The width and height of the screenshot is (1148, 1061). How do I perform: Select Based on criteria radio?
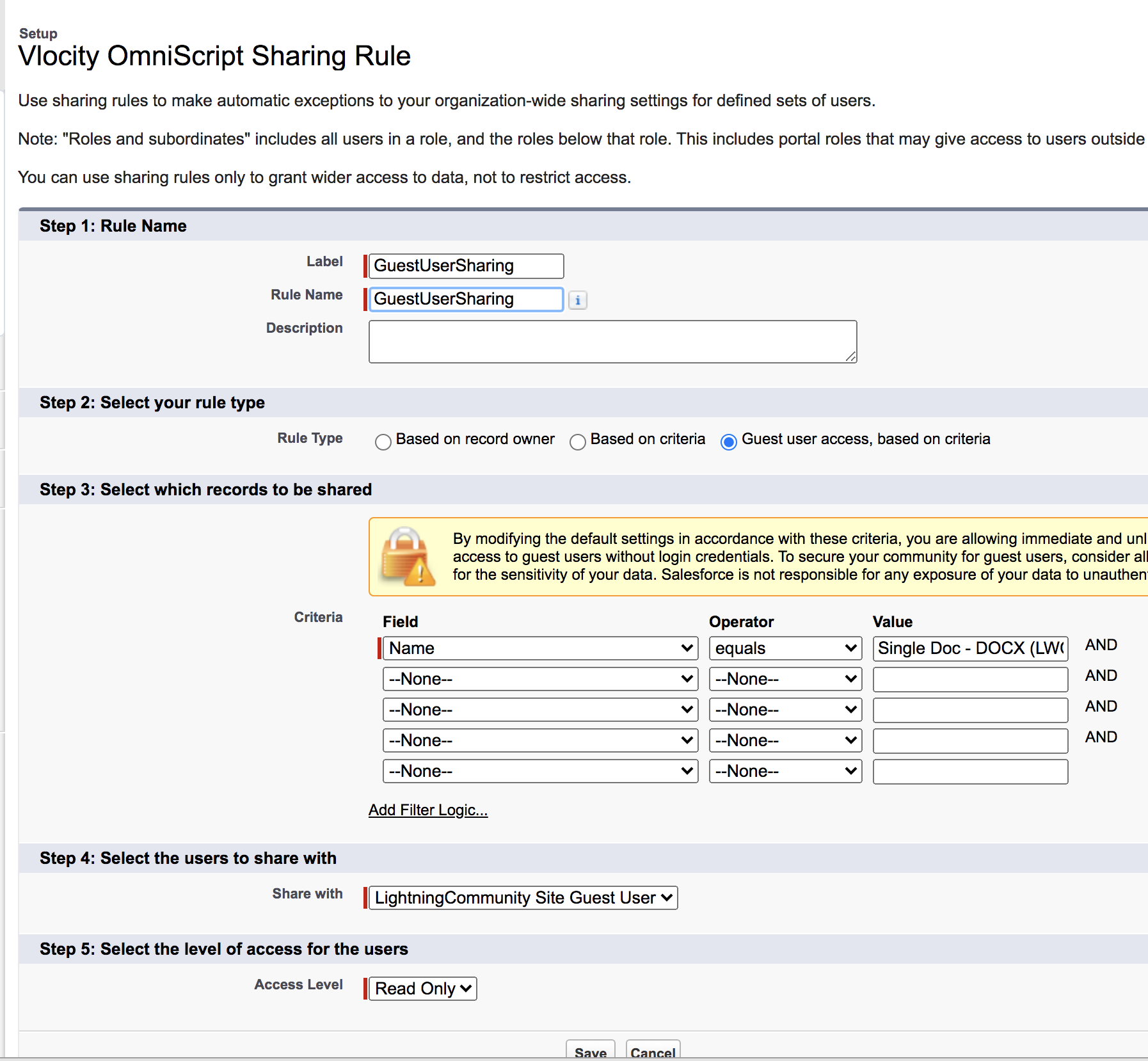[x=577, y=442]
